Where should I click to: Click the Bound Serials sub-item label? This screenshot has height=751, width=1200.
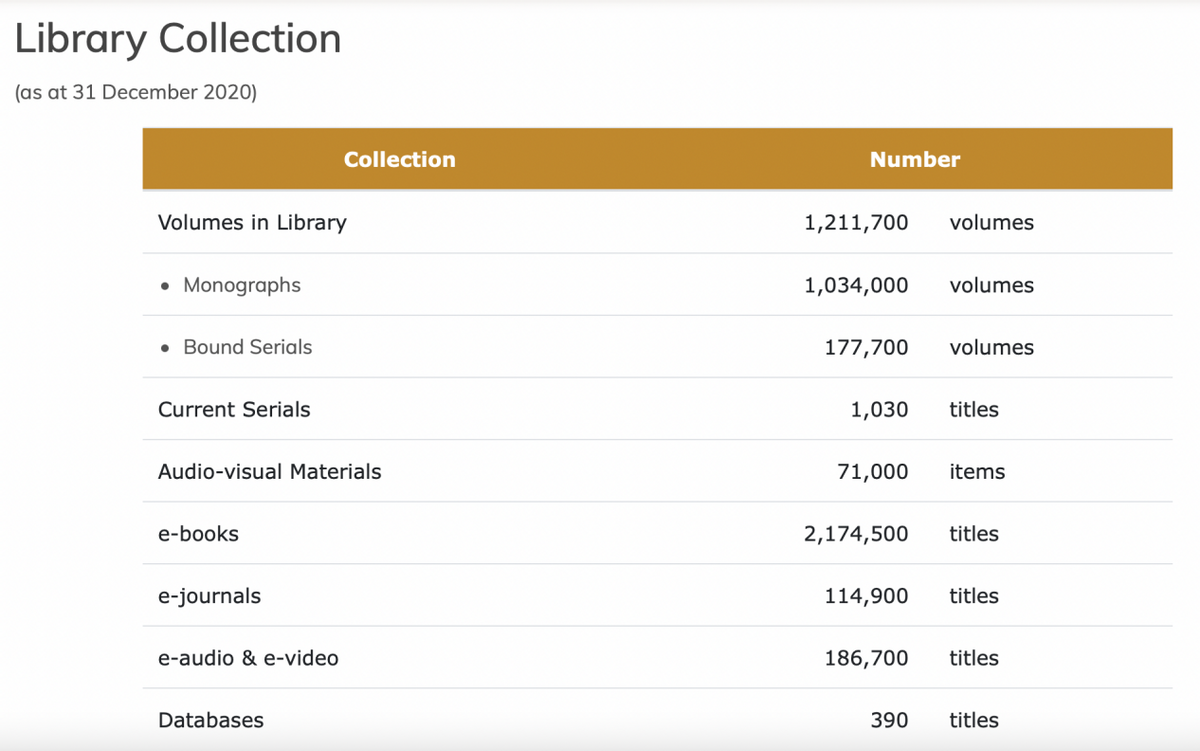(x=247, y=347)
